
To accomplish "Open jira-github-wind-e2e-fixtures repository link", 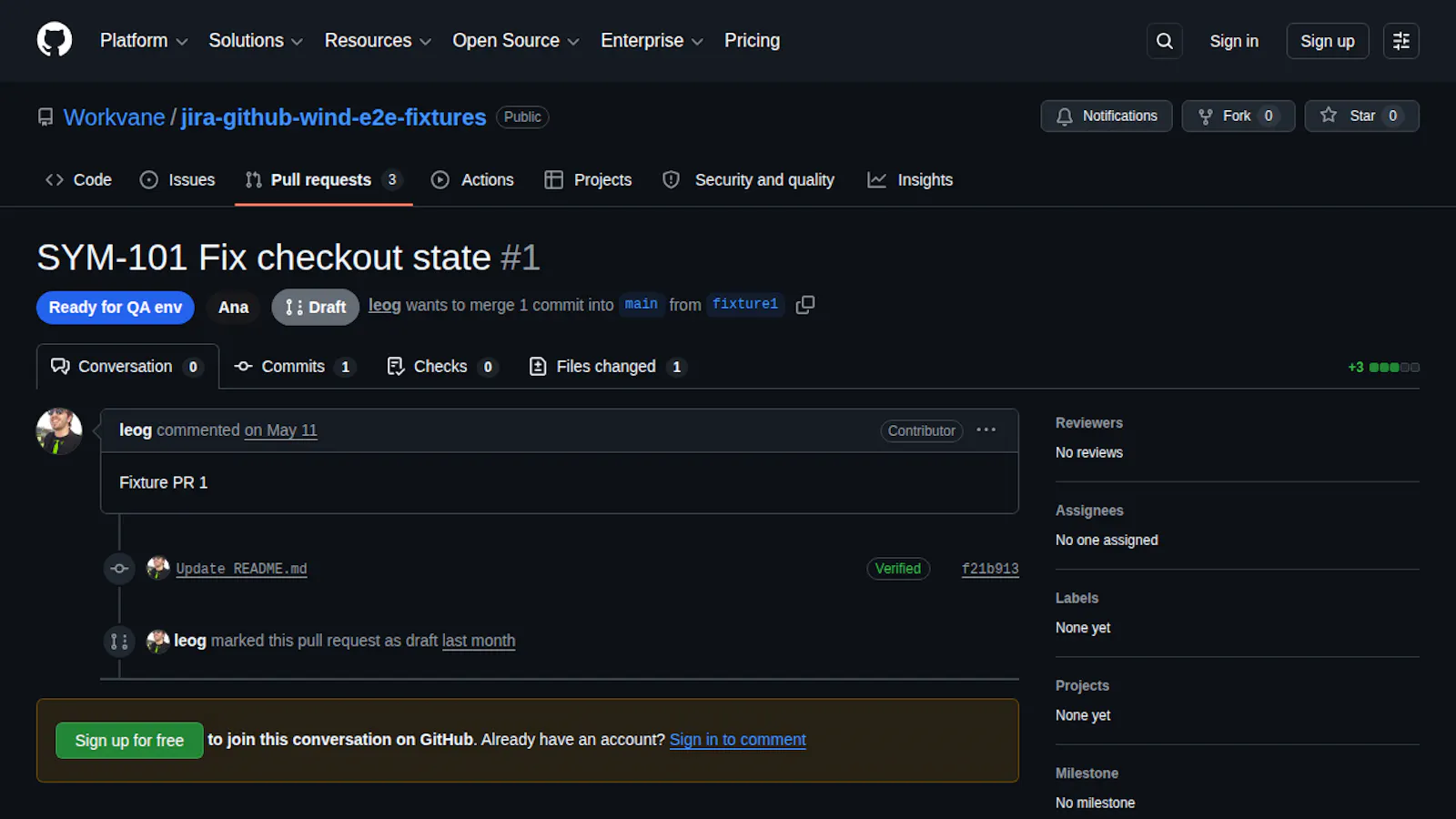I will (333, 117).
